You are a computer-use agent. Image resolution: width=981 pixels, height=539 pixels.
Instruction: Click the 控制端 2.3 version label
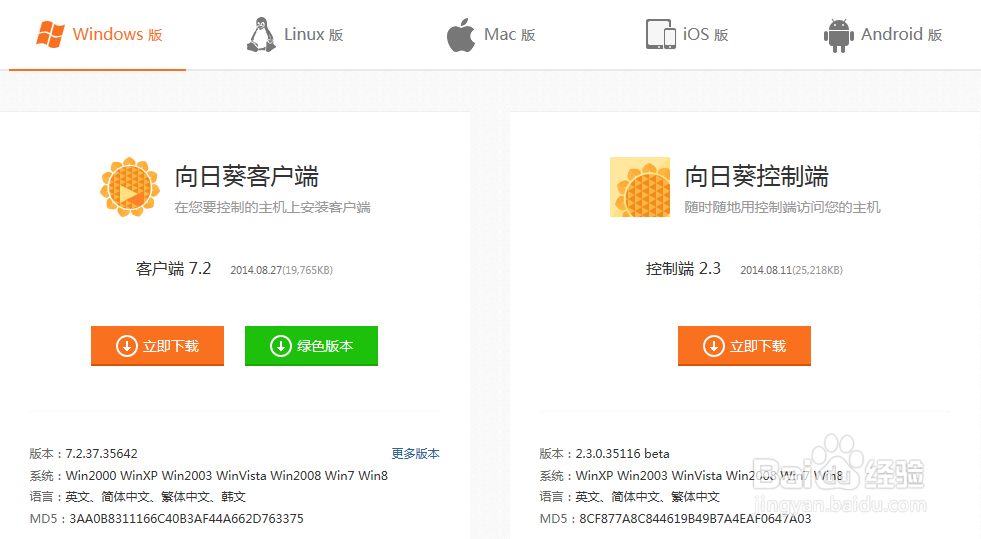coord(683,269)
